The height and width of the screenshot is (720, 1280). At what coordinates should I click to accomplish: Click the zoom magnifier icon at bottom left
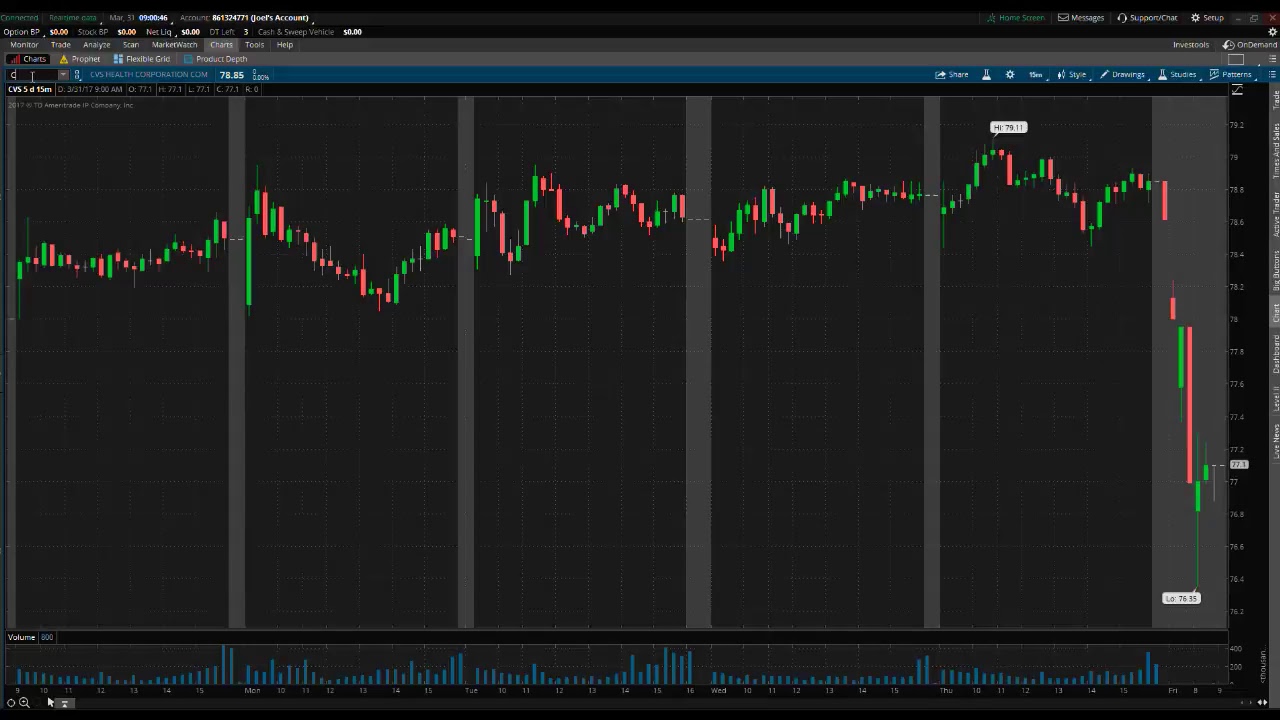pos(24,703)
